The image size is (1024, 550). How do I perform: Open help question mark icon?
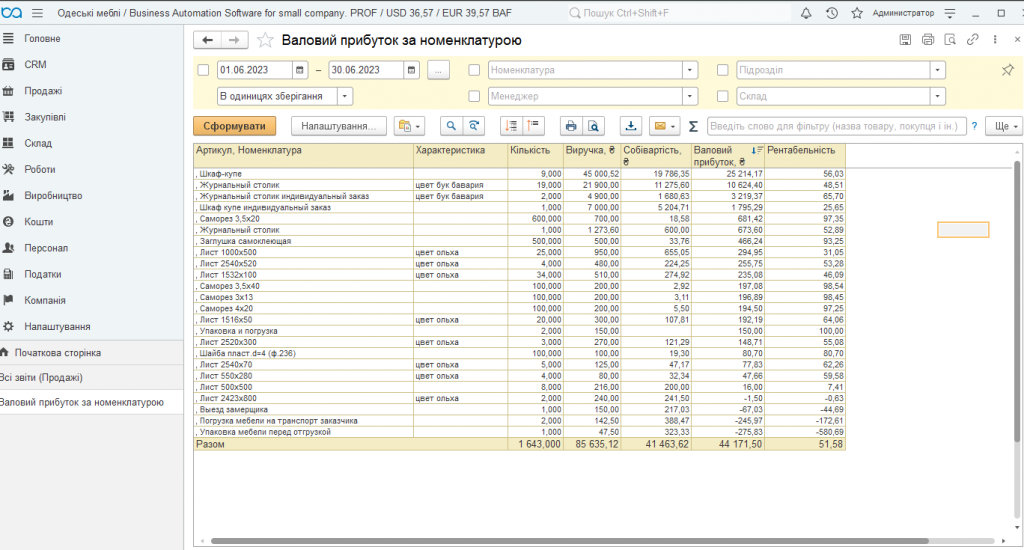(x=974, y=126)
